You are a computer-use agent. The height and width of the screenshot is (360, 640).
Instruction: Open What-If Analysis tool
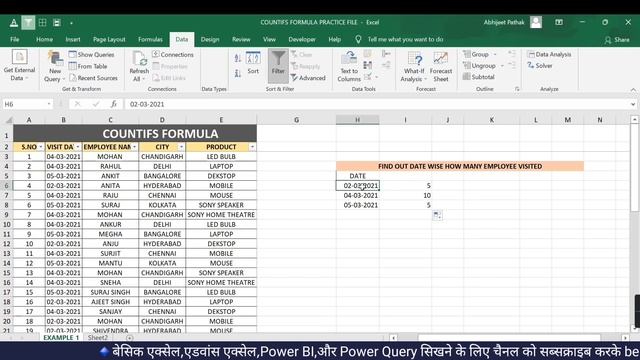[414, 67]
